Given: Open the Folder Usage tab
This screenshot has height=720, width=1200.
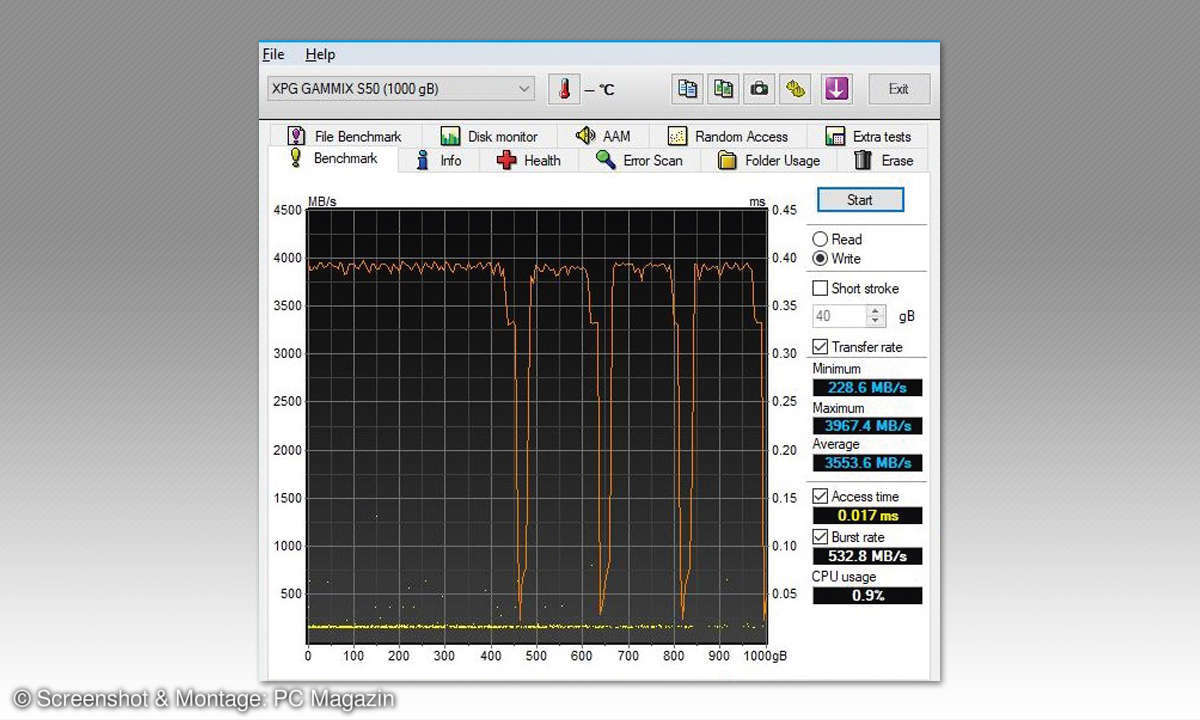Looking at the screenshot, I should pyautogui.click(x=769, y=160).
